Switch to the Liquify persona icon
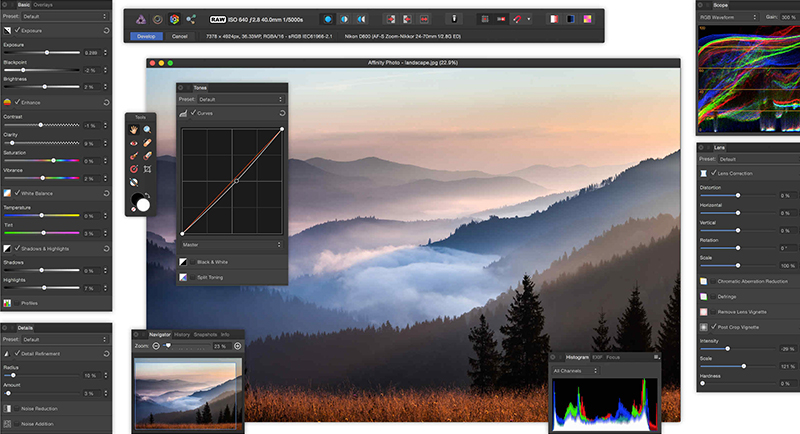Viewport: 800px width, 434px height. (x=158, y=19)
